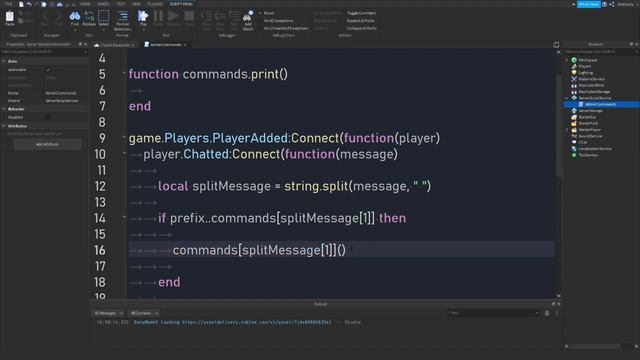Viewport: 640px width, 360px height.
Task: Click the navigate Back arrow icon
Action: 44,16
